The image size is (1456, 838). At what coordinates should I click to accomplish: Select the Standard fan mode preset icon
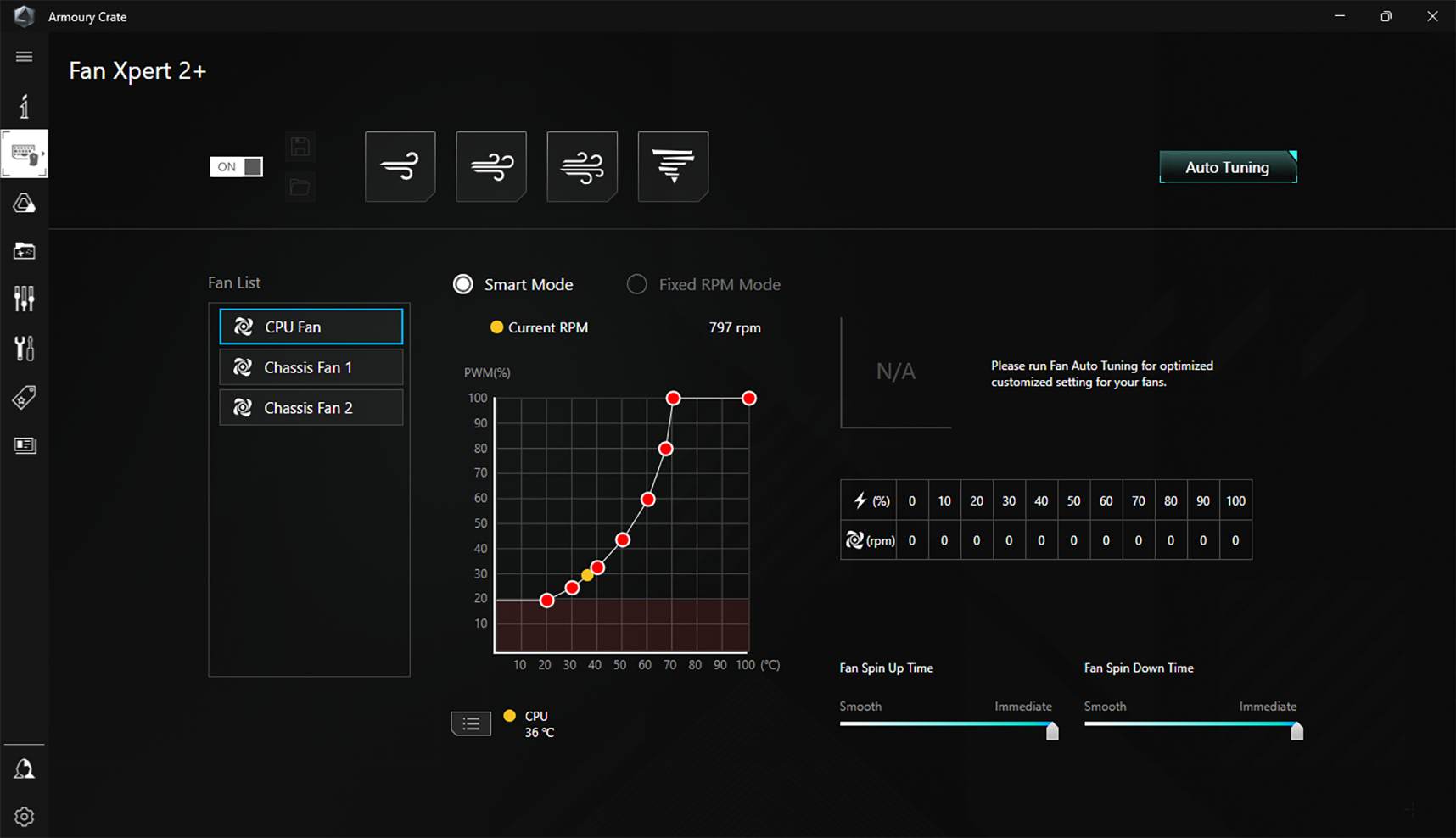491,166
